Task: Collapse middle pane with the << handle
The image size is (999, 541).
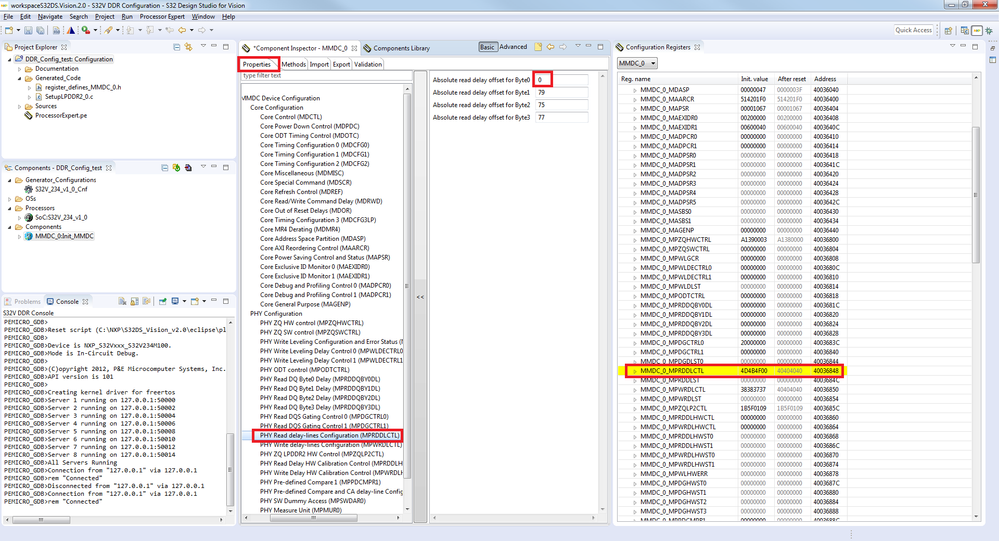Action: pos(420,297)
